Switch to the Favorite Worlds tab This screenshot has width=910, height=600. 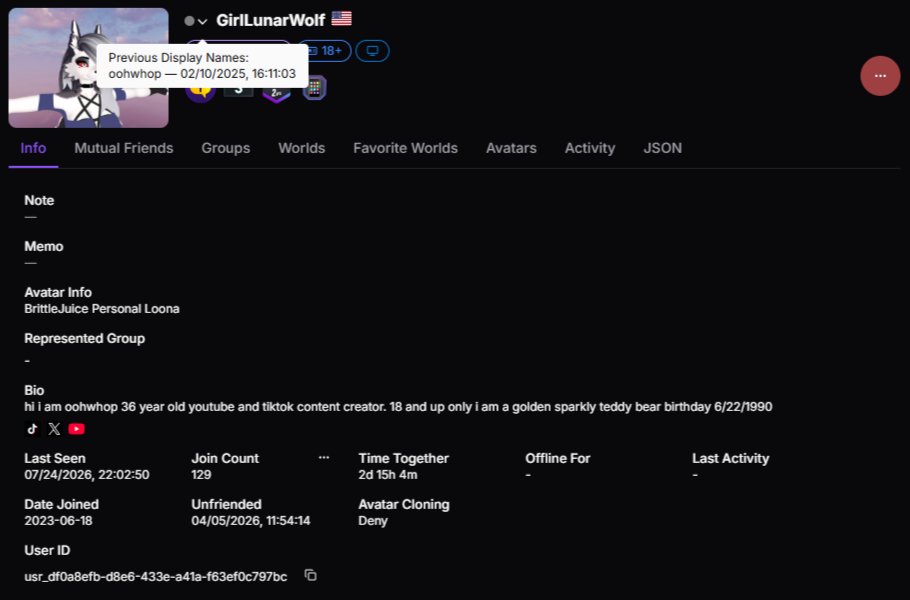405,148
